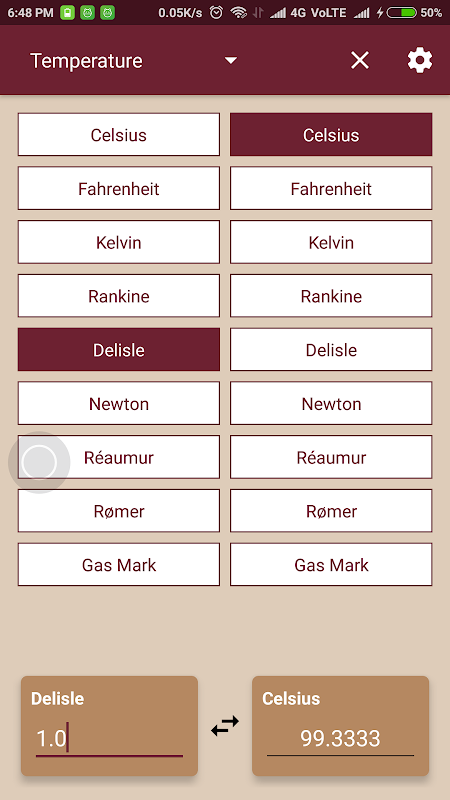The image size is (450, 800).
Task: Select Rømer as source unit
Action: (119, 511)
